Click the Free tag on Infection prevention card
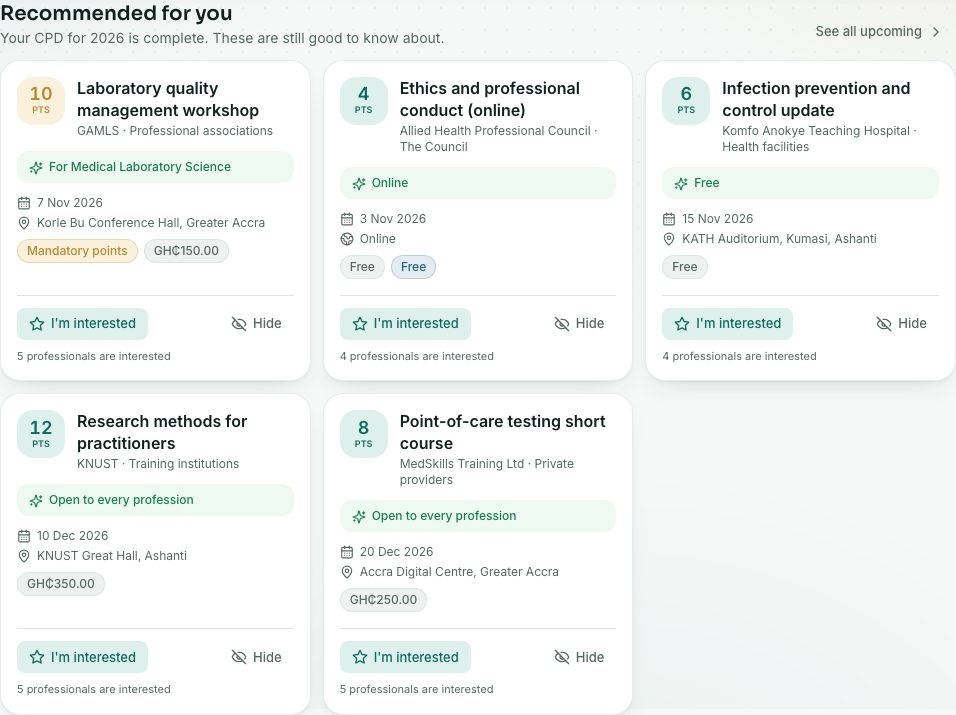This screenshot has height=715, width=956. 685,267
